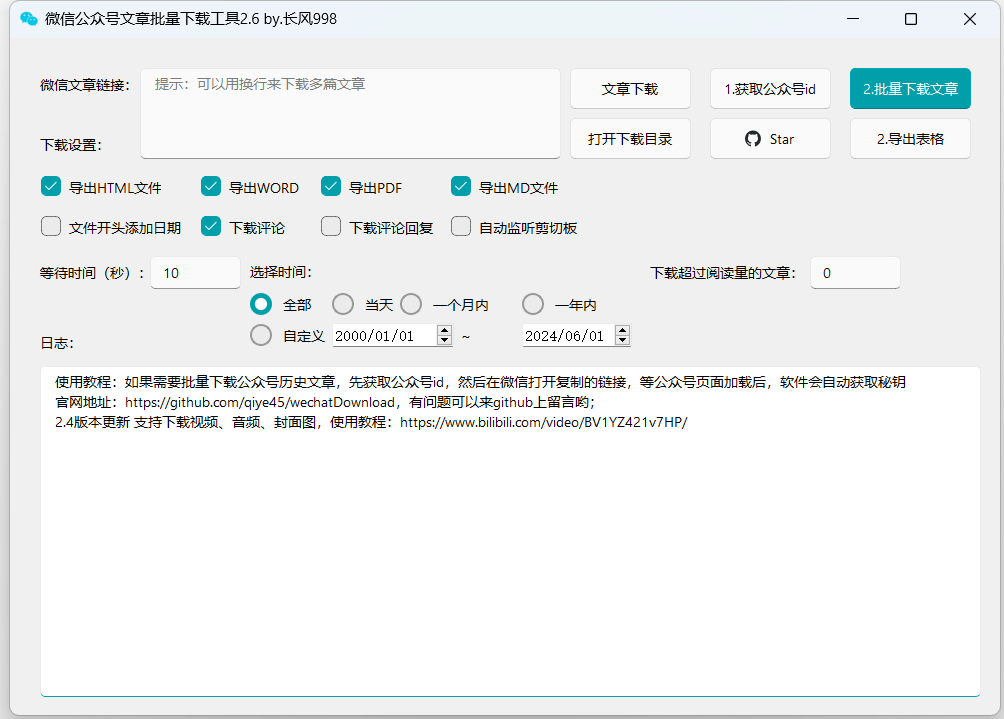The height and width of the screenshot is (719, 1004).
Task: Click the 等待时间 seconds field
Action: pos(195,273)
